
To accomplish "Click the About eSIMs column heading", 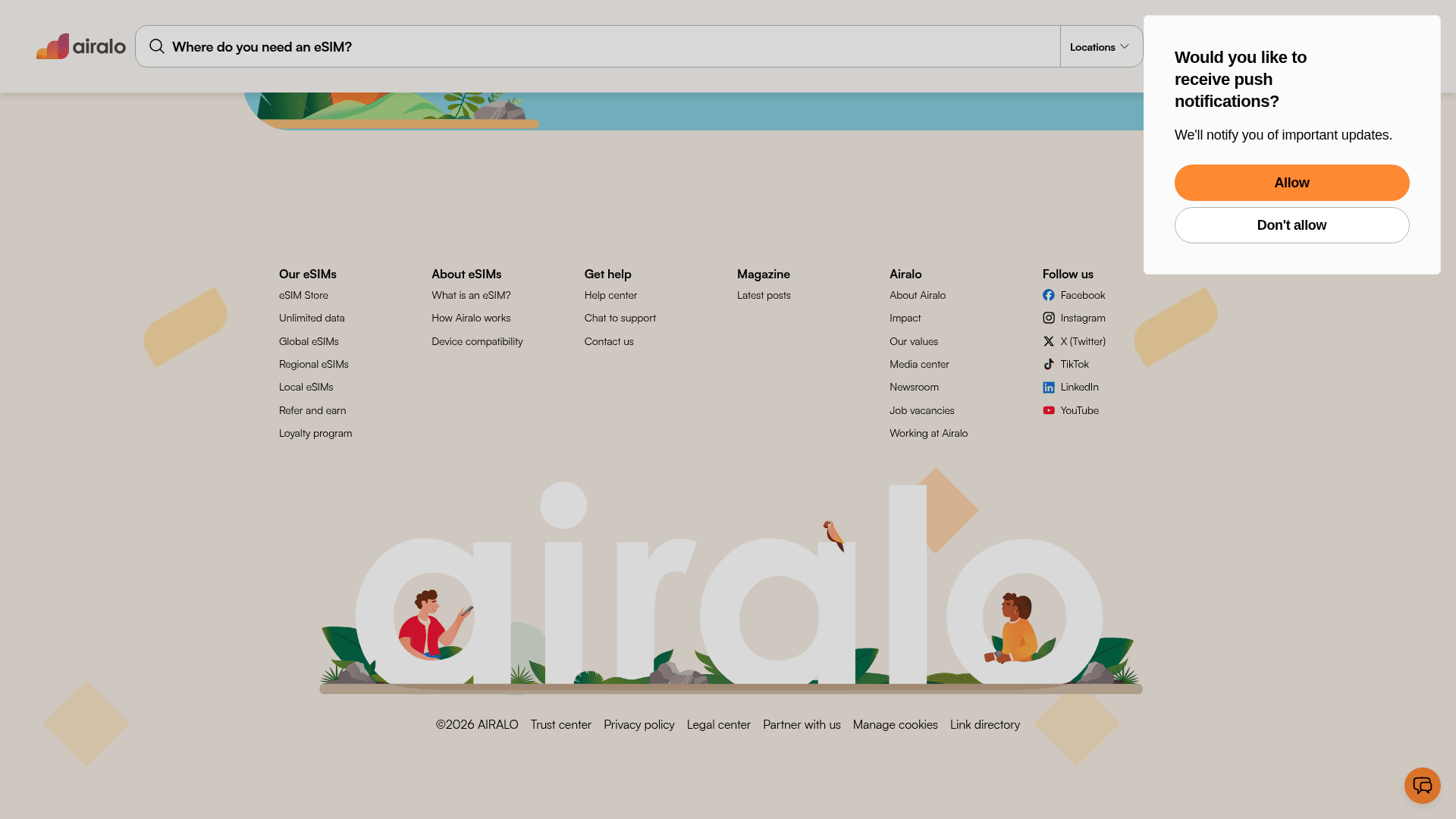I will tap(466, 274).
